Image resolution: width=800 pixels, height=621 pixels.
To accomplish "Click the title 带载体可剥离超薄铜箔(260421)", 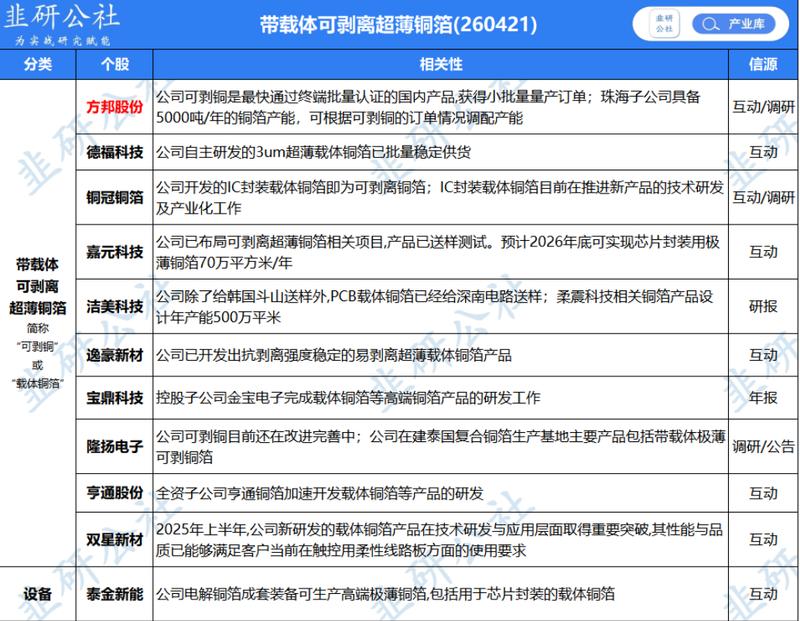I will point(398,24).
